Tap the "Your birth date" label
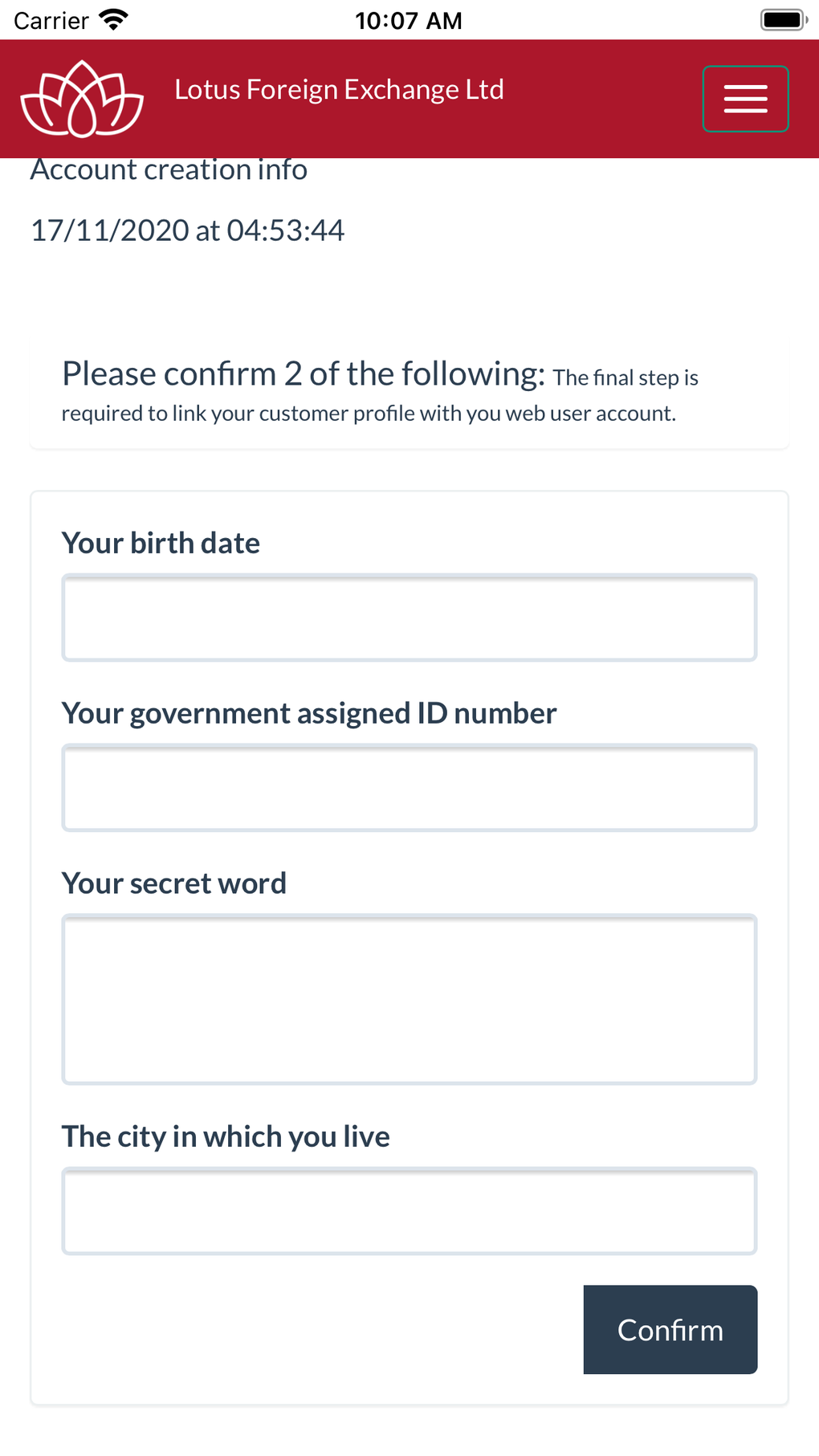Viewport: 819px width, 1456px height. pyautogui.click(x=161, y=544)
